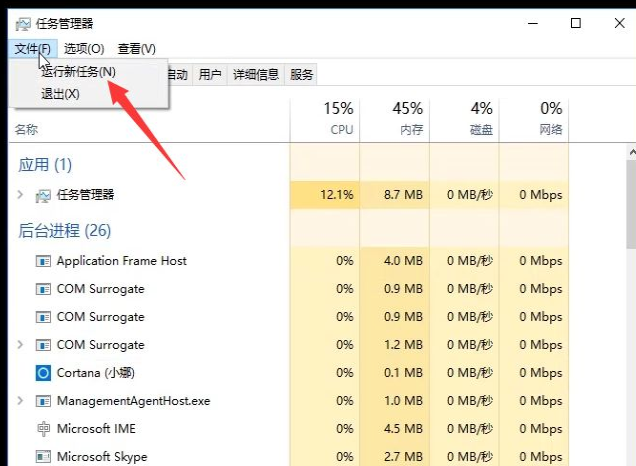Viewport: 636px width, 466px height.
Task: Open the 选项(O) menu
Action: 84,49
